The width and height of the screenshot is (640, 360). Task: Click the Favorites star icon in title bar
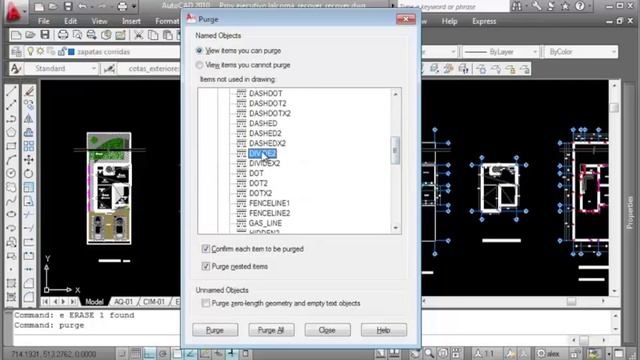pos(565,6)
